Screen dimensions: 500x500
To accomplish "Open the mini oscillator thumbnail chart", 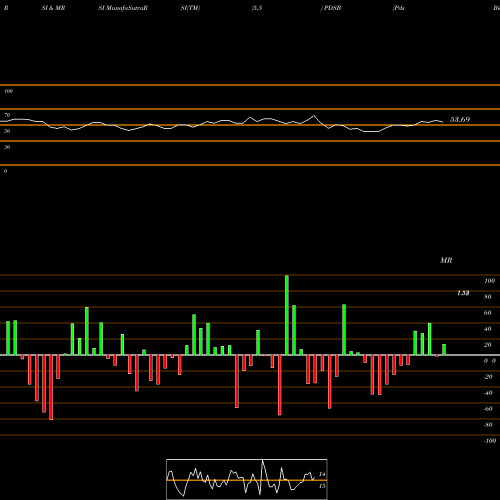I will 247,479.
